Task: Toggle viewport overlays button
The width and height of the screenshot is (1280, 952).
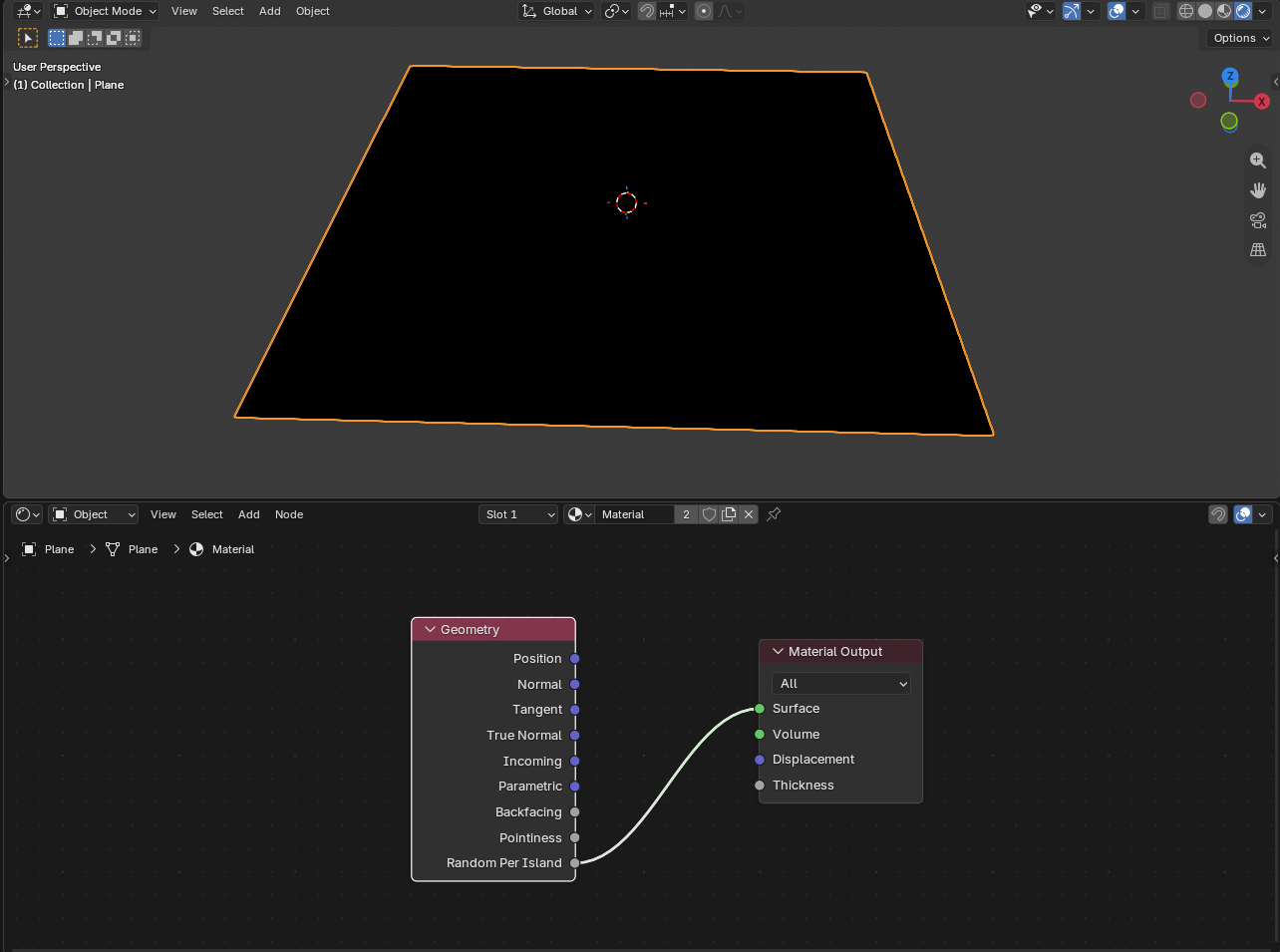Action: click(1117, 11)
